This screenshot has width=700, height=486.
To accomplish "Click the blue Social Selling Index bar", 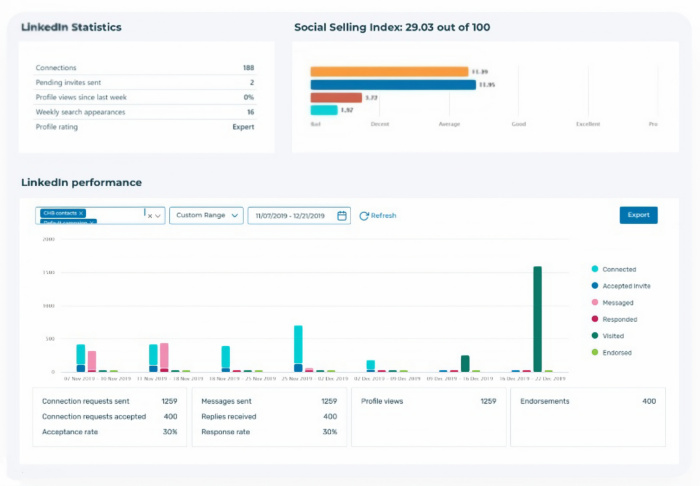I will tap(392, 85).
